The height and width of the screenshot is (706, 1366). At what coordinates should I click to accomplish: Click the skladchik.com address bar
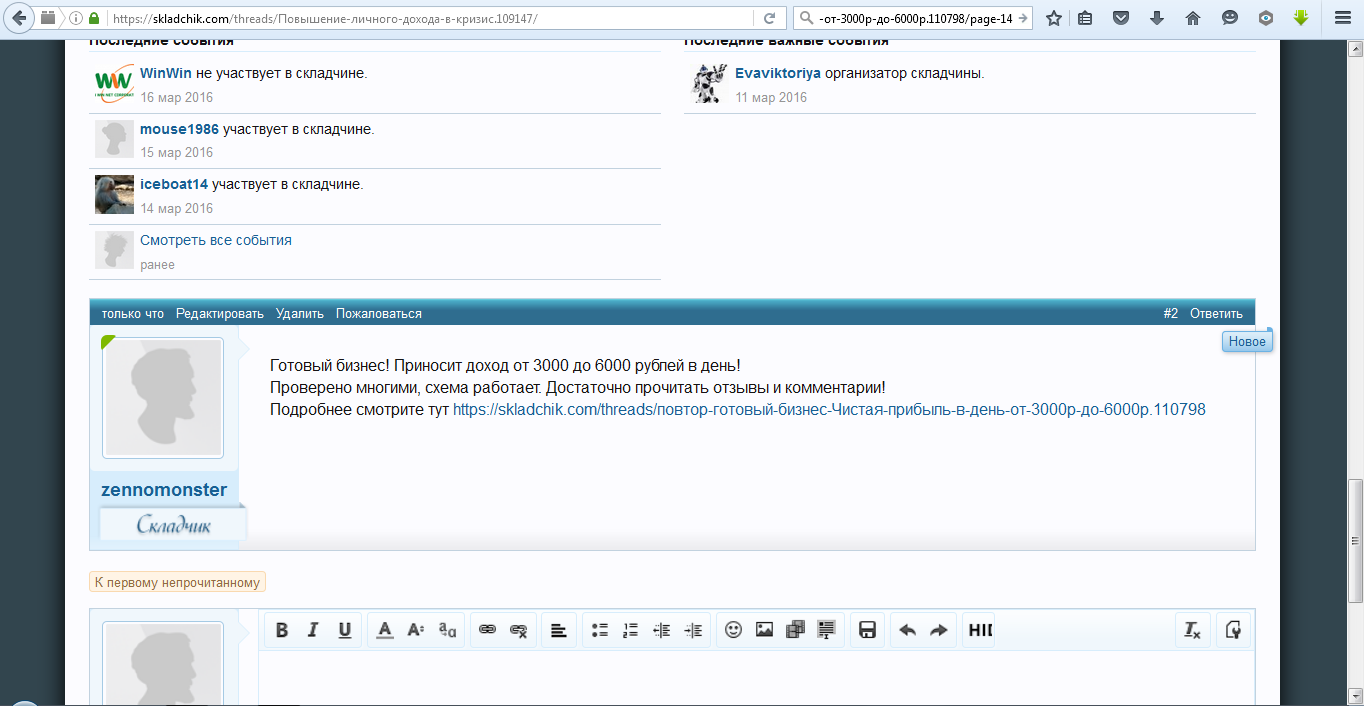pos(430,18)
